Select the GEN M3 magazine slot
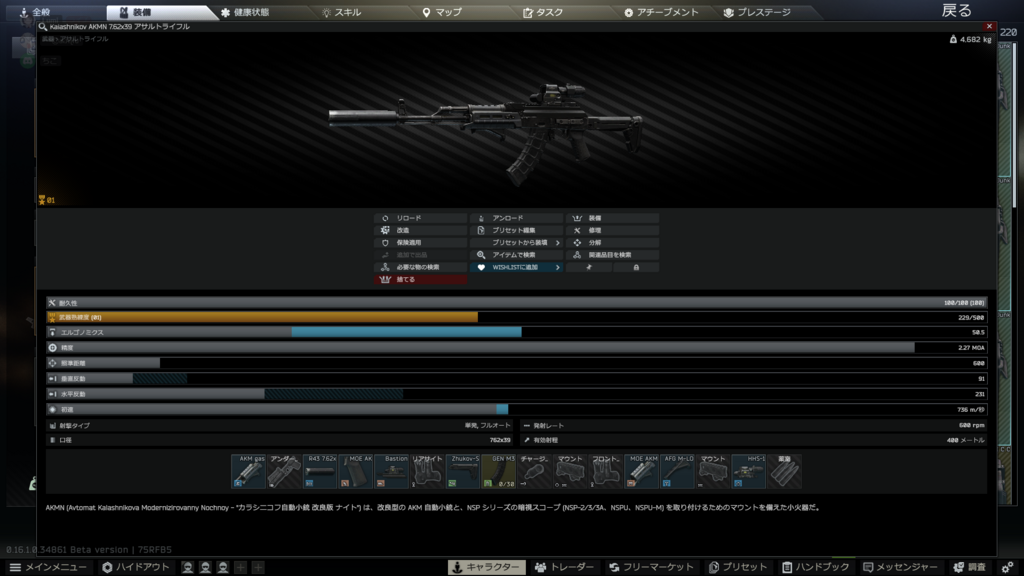 498,472
